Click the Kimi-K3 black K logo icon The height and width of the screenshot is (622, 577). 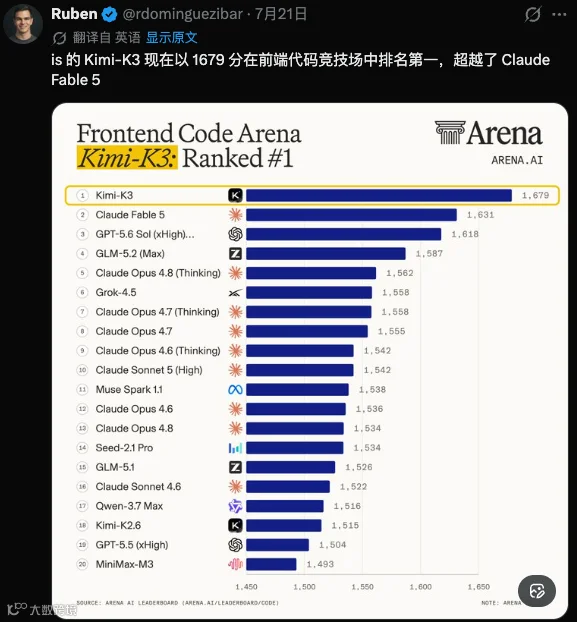tap(235, 195)
